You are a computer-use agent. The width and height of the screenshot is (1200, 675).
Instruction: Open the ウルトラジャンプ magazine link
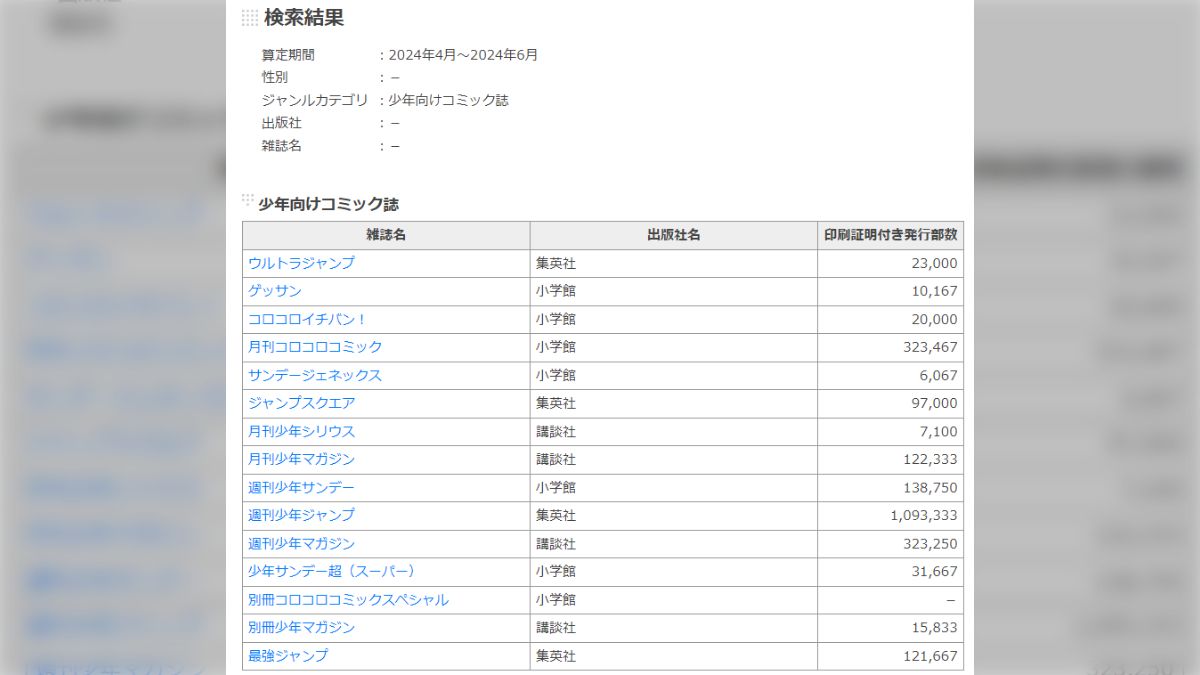(301, 263)
